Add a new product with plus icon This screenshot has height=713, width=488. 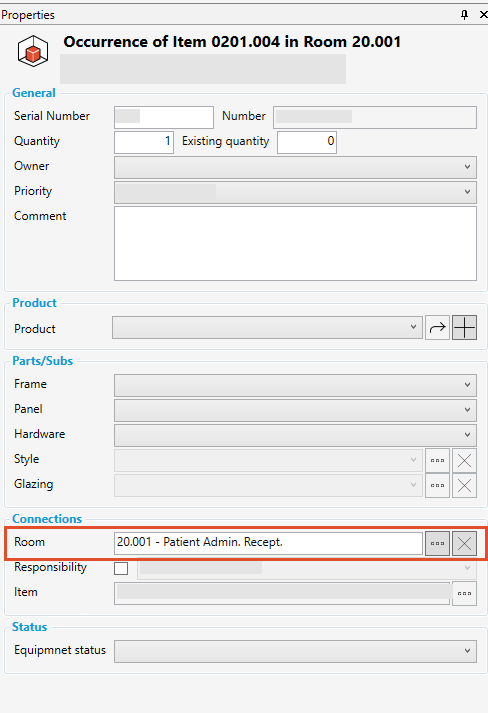(464, 327)
